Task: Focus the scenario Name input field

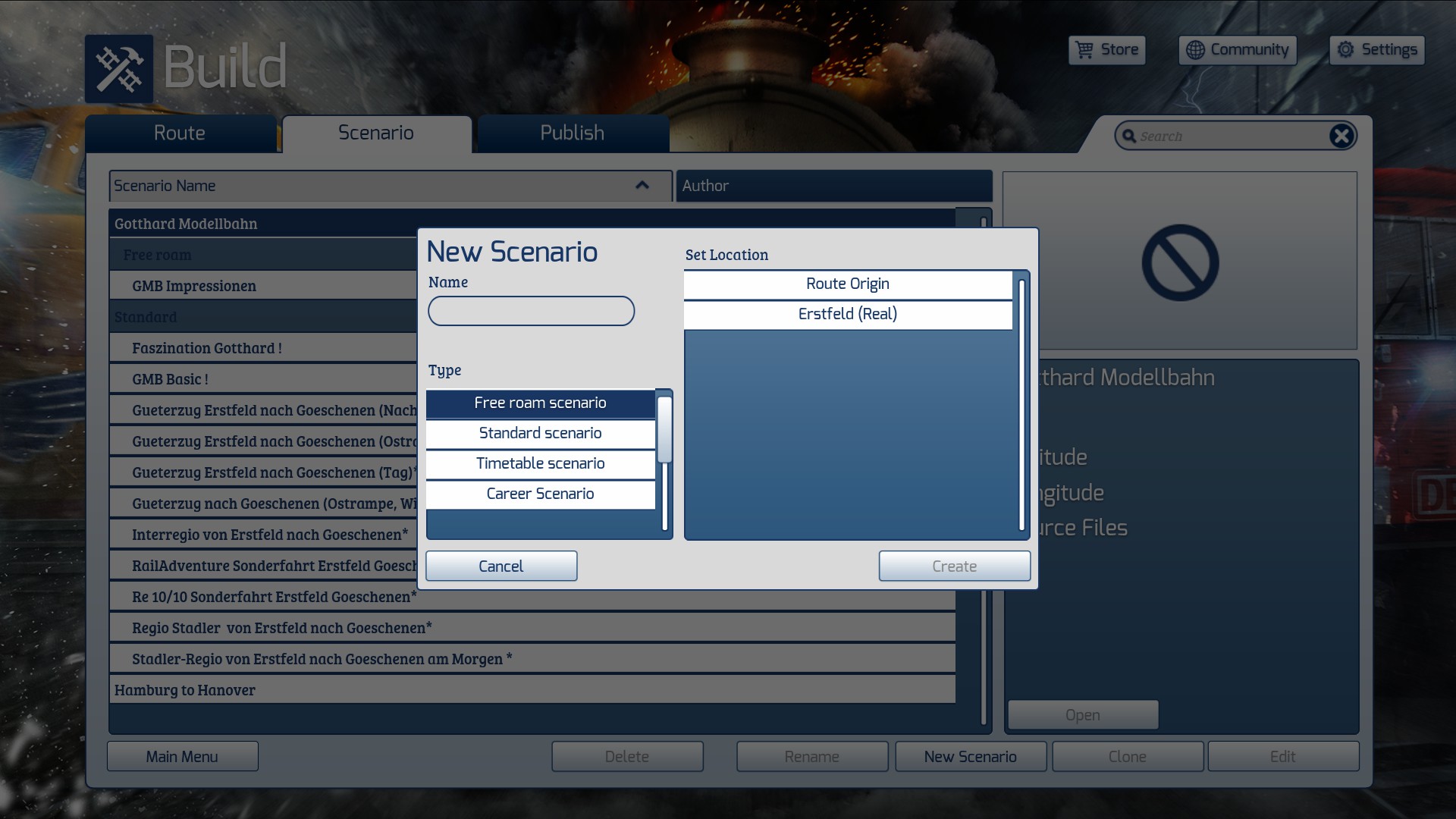Action: [531, 311]
